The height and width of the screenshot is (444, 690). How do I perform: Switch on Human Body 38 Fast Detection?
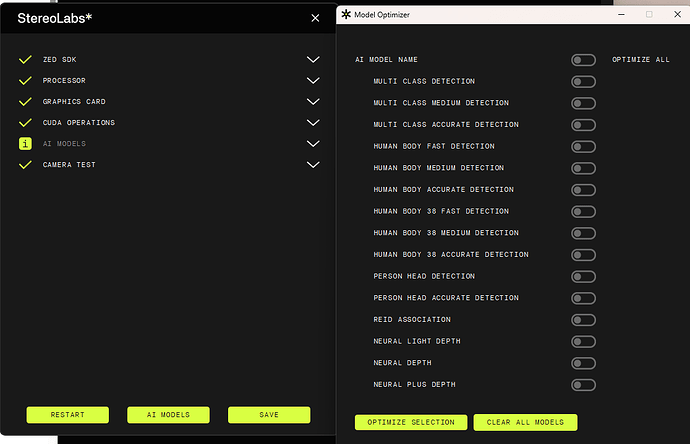coord(584,211)
